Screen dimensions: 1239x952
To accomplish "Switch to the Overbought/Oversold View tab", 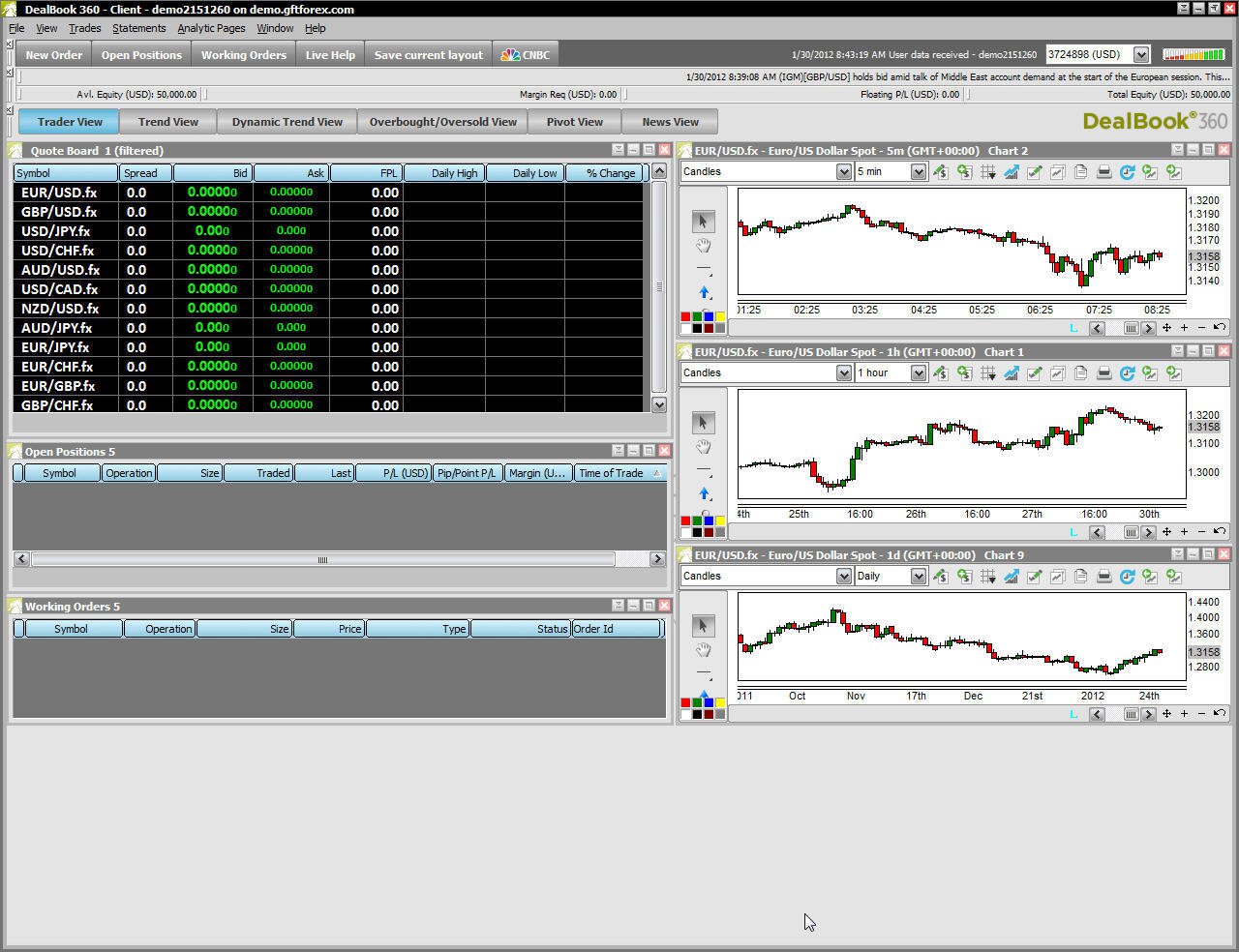I will tap(443, 122).
